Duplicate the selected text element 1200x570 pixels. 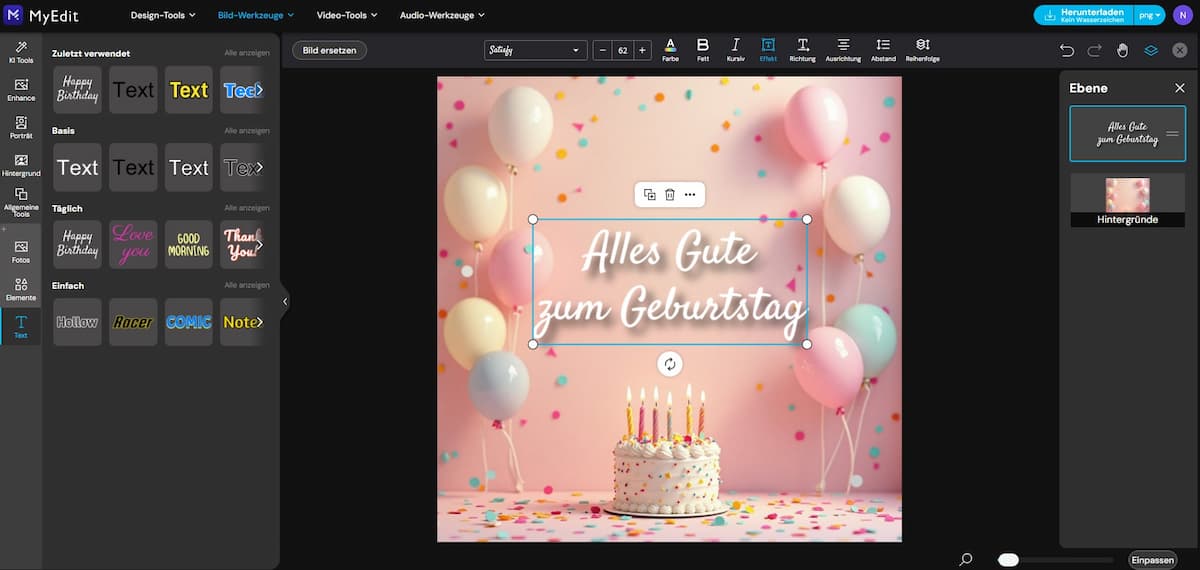649,195
